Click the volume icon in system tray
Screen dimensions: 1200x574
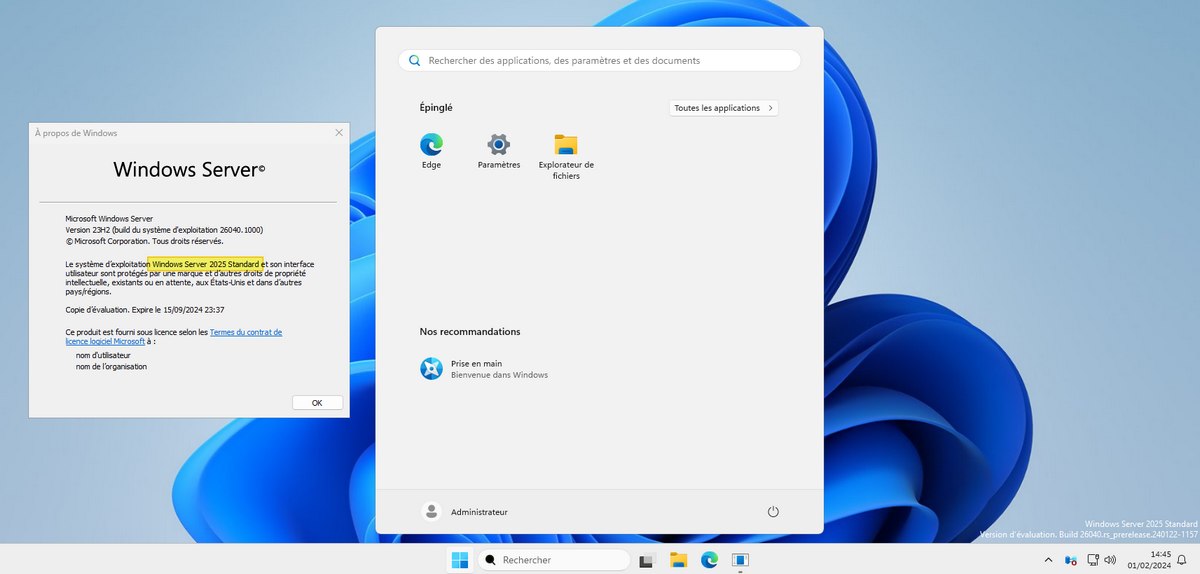pos(1109,560)
